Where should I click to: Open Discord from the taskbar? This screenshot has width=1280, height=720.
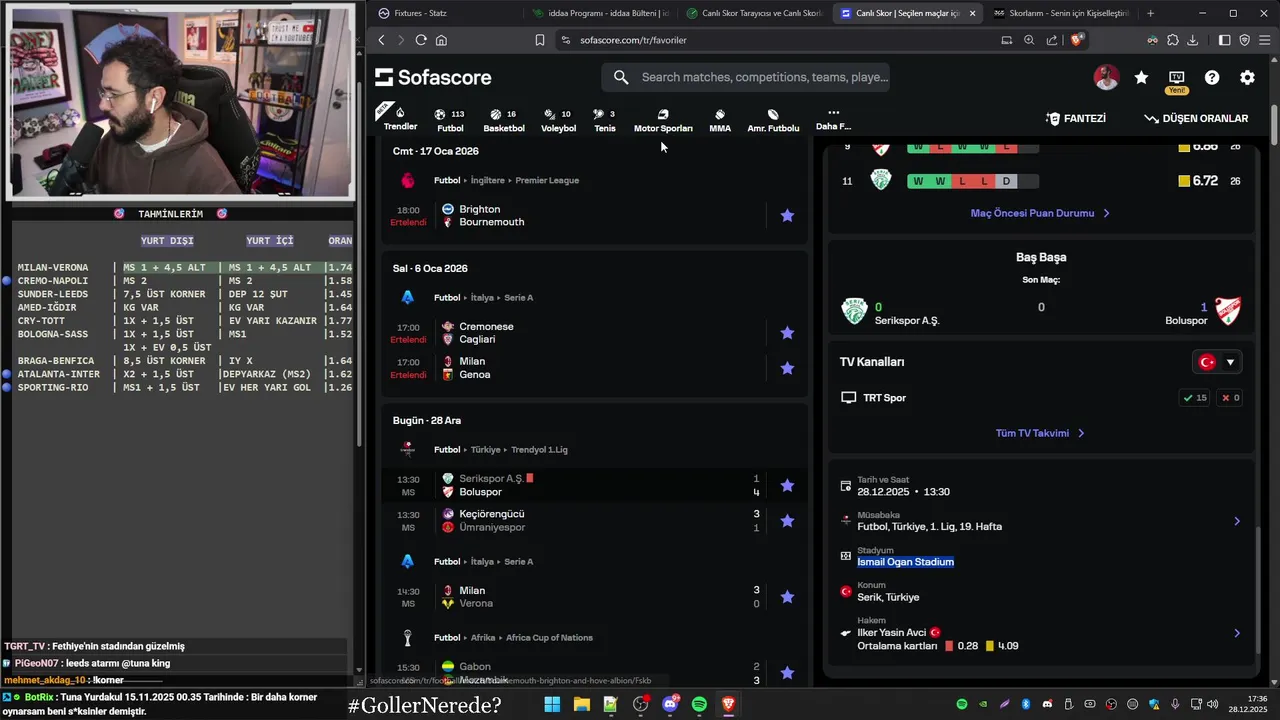pyautogui.click(x=670, y=705)
